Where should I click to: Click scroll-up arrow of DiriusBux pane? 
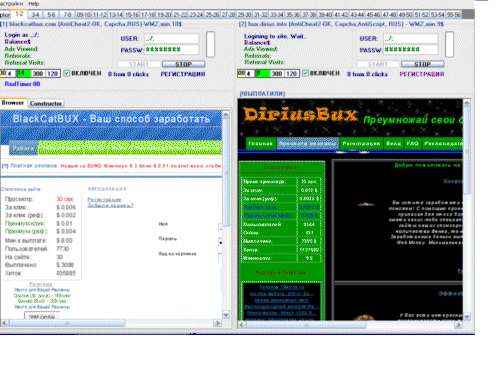click(467, 103)
